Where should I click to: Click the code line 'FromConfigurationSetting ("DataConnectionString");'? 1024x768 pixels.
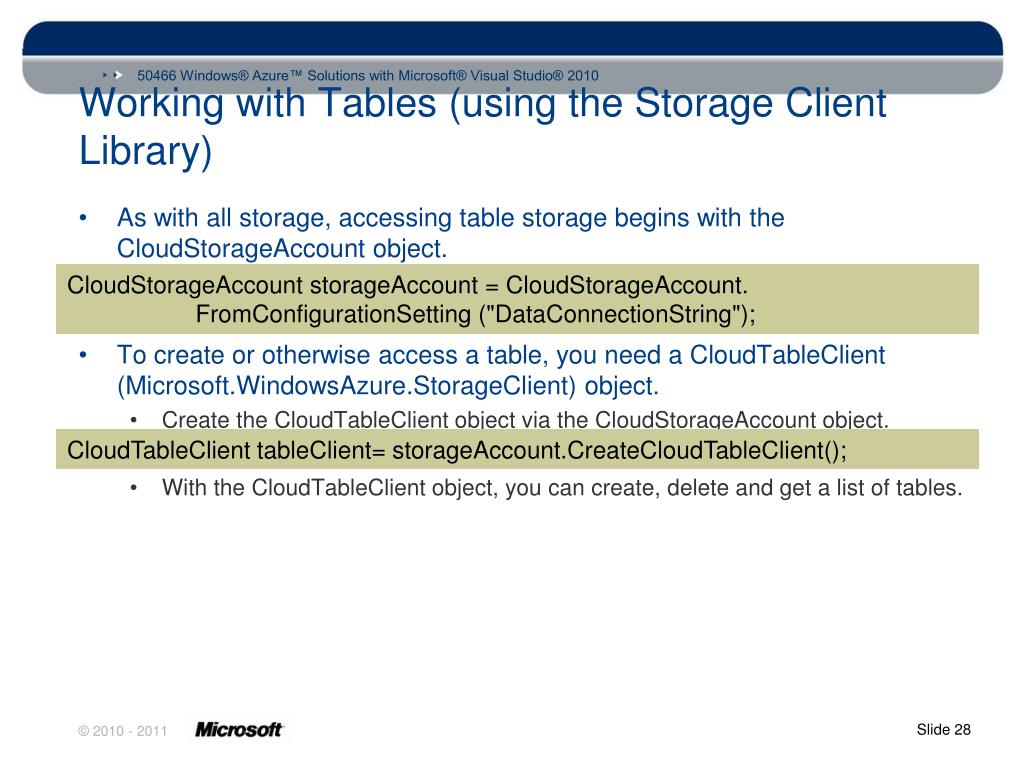(475, 314)
